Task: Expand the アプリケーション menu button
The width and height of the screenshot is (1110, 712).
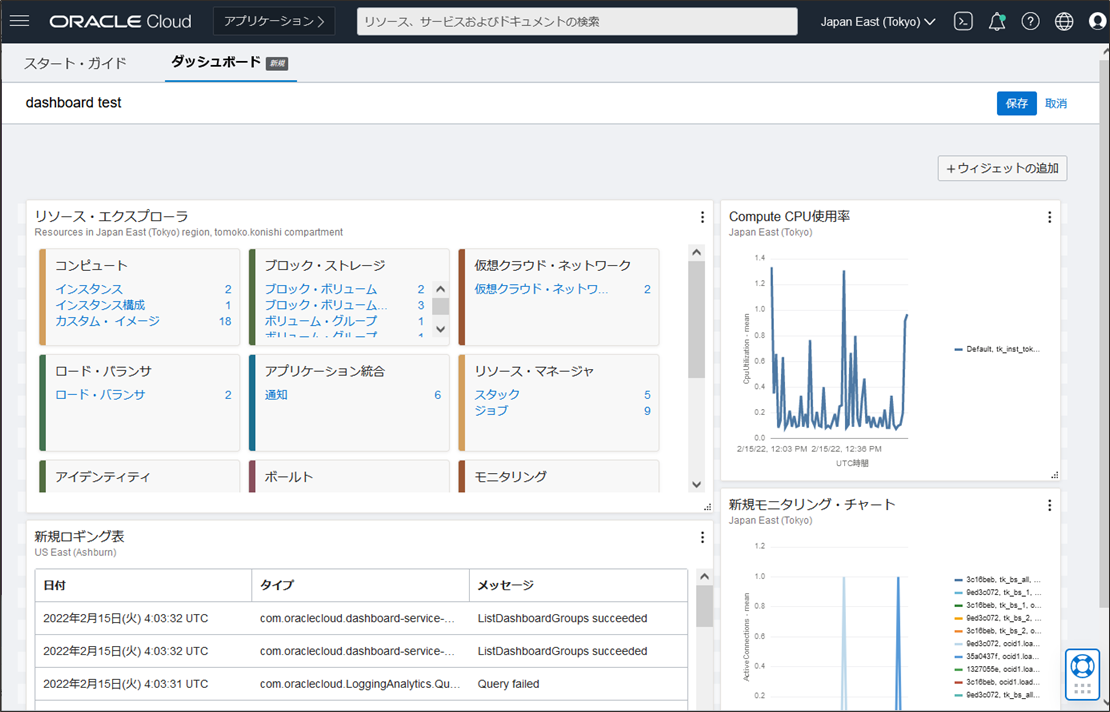Action: 274,21
